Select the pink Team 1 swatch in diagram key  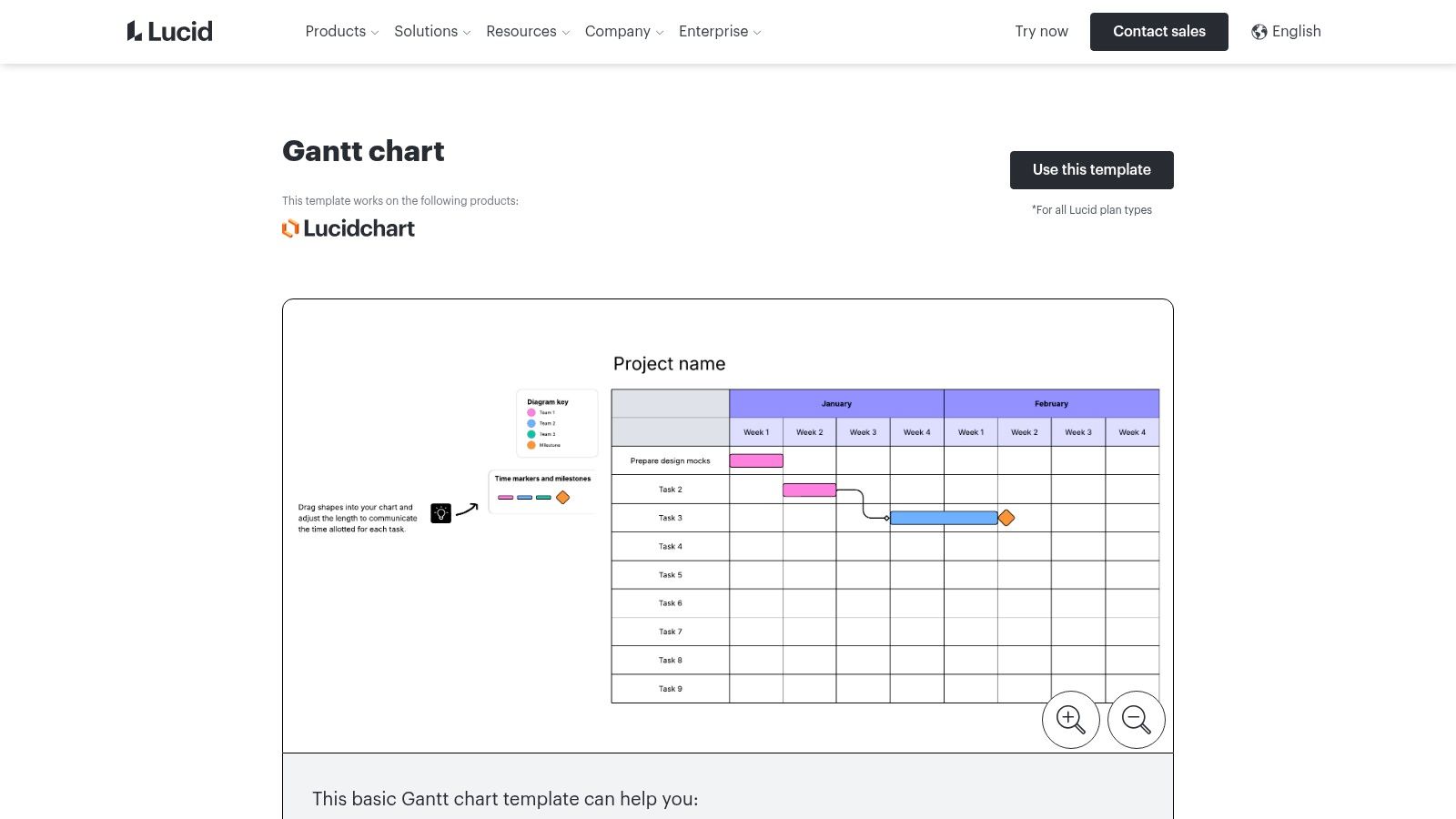[x=531, y=411]
